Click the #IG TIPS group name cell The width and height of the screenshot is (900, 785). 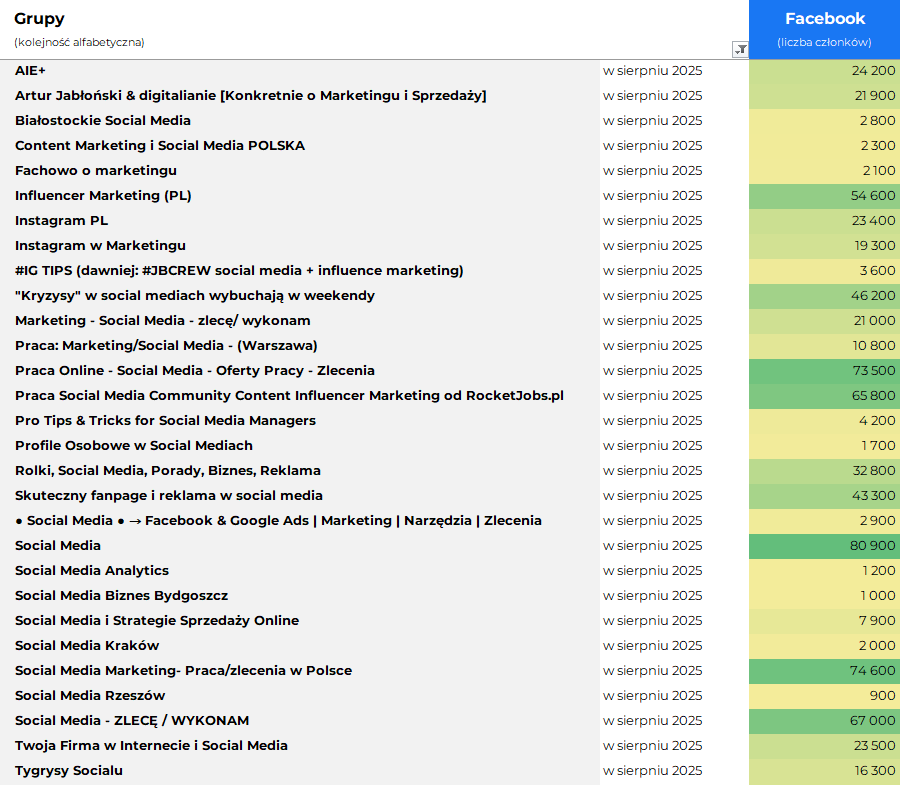tap(239, 271)
